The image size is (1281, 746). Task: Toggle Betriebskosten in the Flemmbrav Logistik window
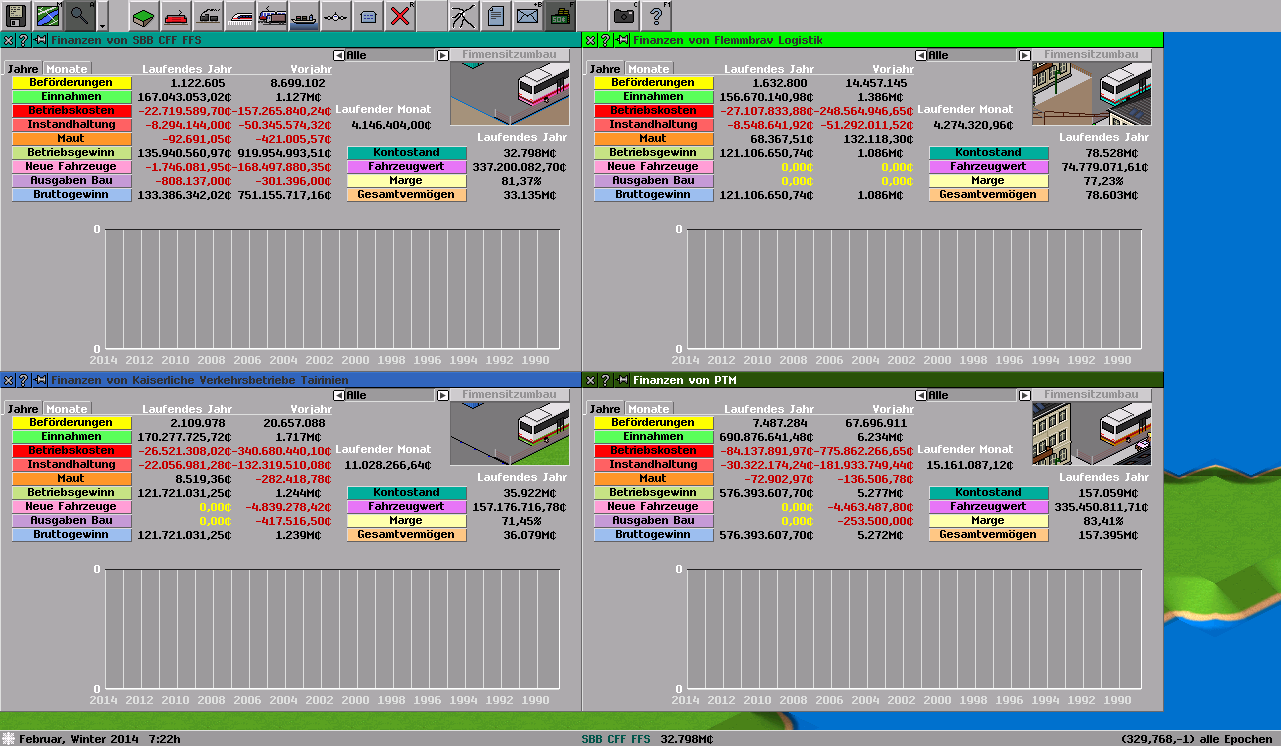(x=653, y=111)
